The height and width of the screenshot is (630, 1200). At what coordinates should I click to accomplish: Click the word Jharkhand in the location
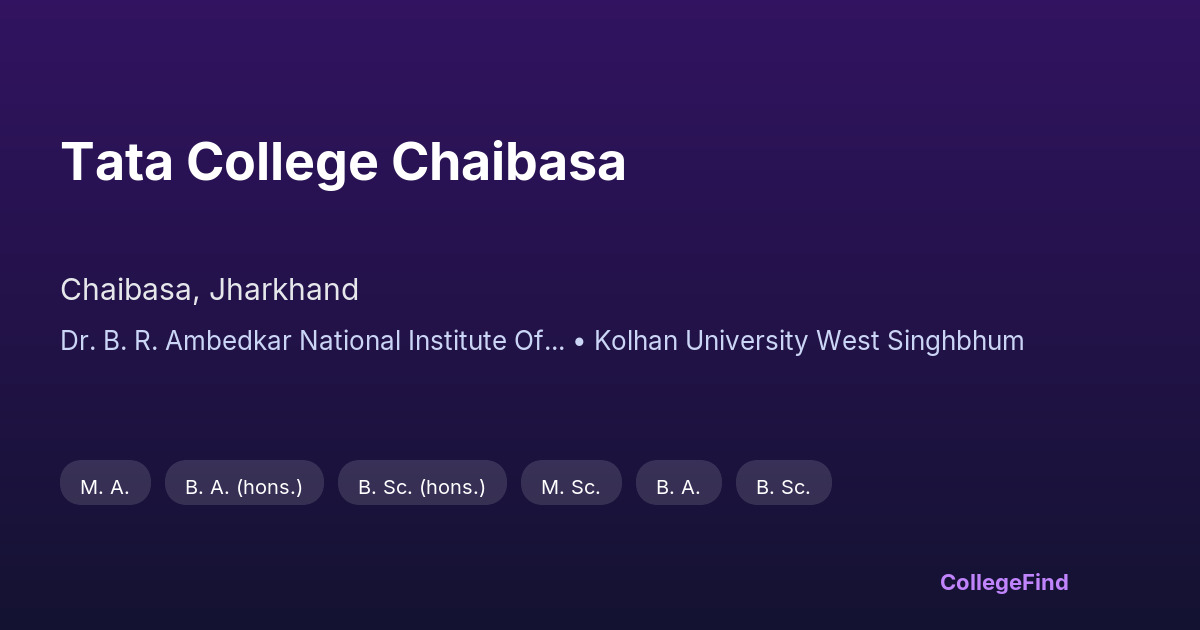pos(284,290)
